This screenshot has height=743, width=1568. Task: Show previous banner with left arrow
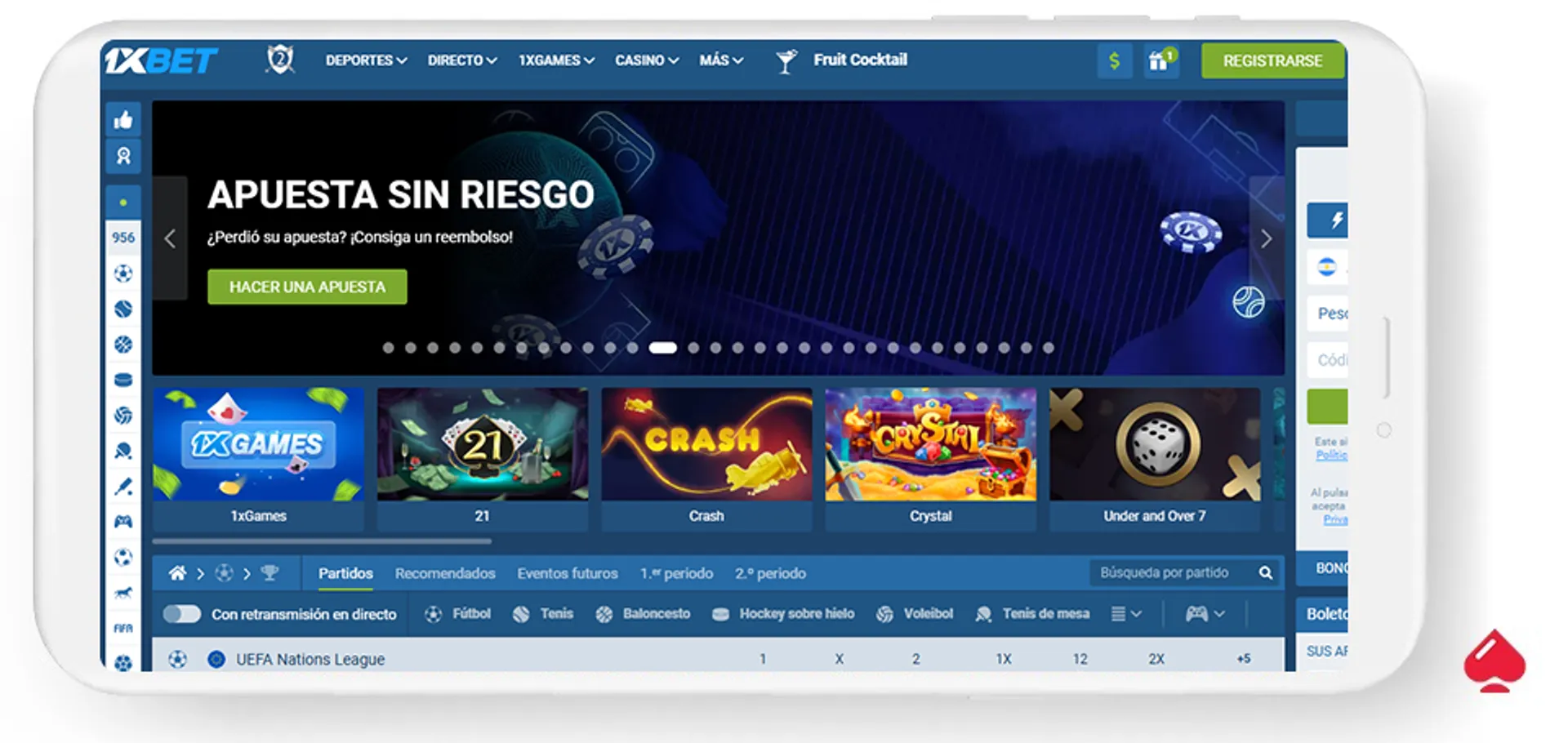coord(170,238)
